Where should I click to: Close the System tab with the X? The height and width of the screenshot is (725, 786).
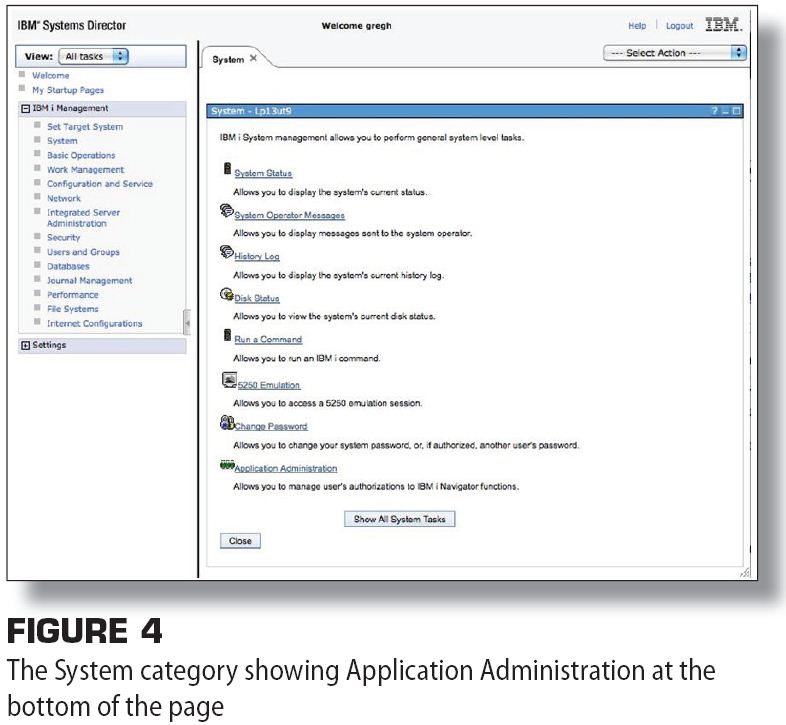coord(254,58)
